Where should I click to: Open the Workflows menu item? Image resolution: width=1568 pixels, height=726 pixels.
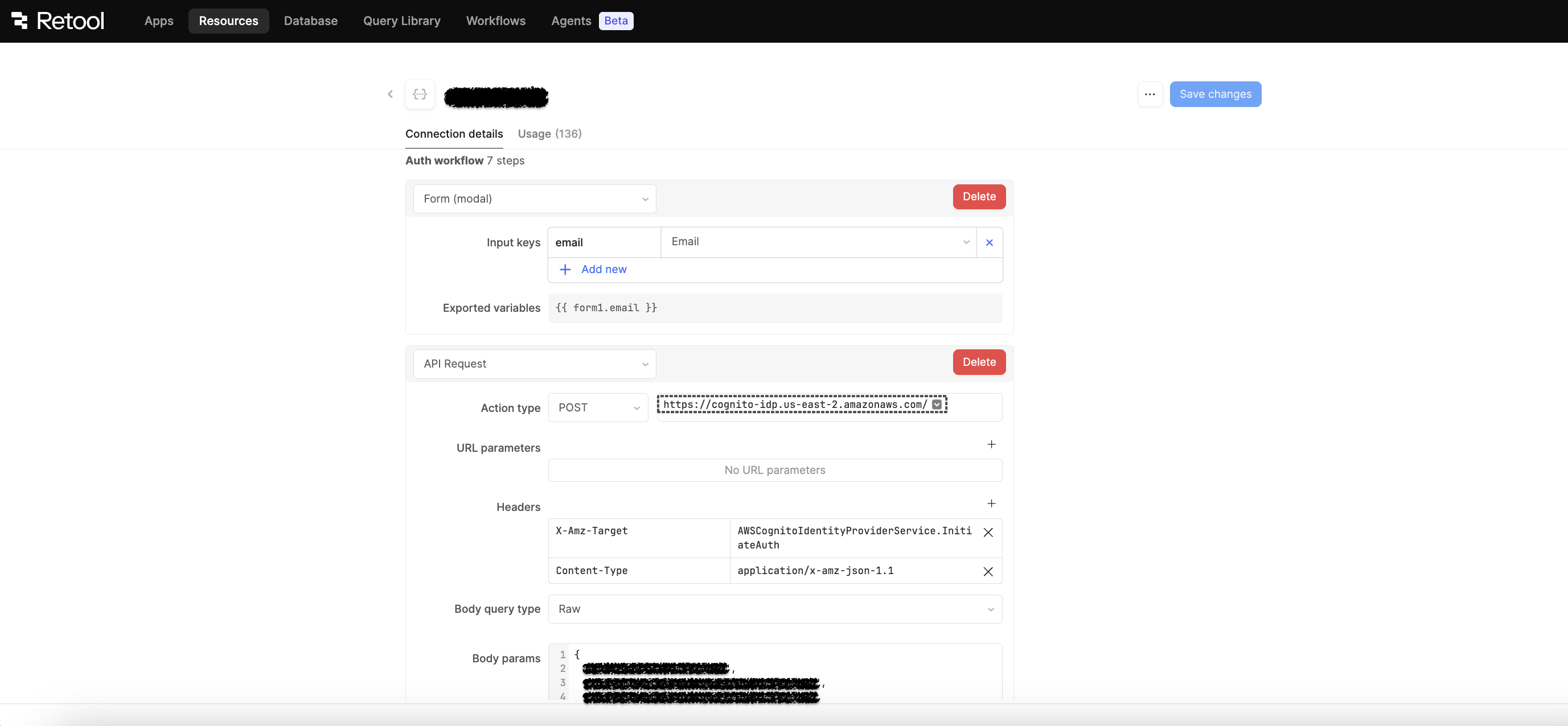click(x=495, y=20)
